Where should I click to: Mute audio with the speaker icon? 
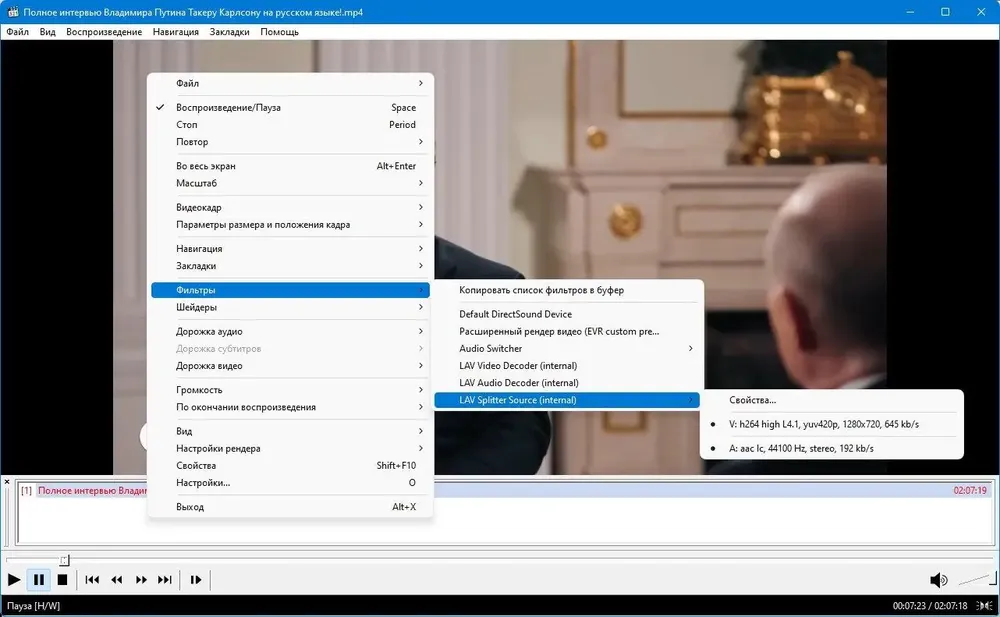[x=938, y=579]
